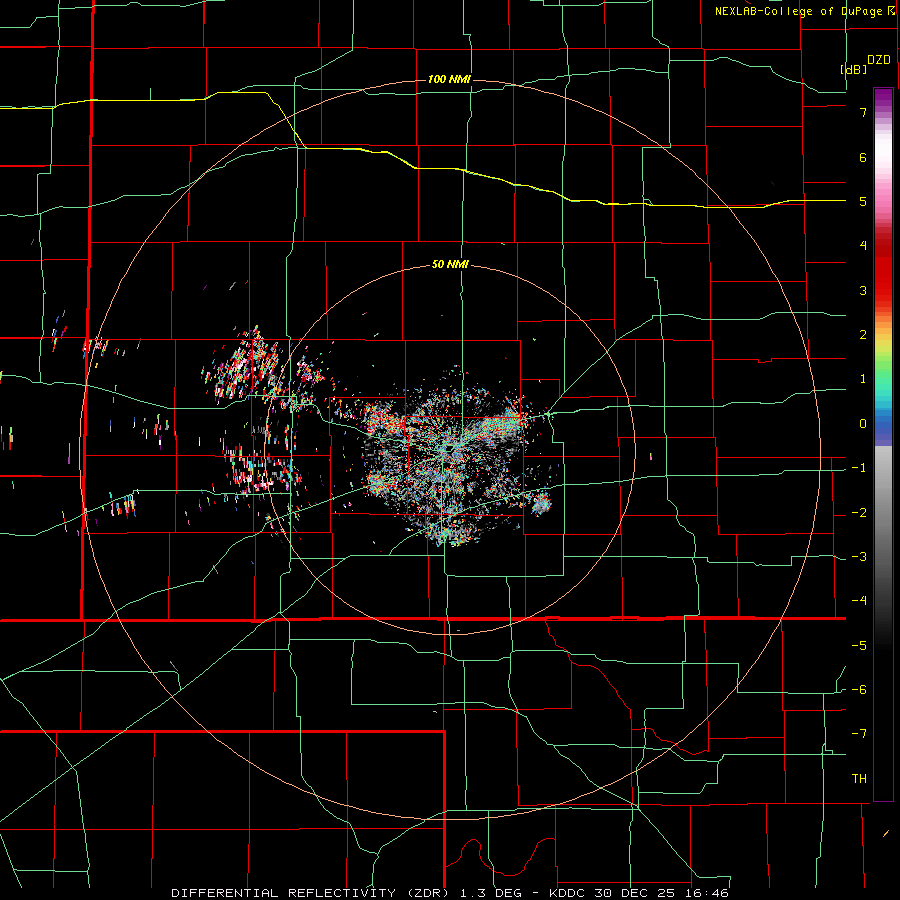This screenshot has height=900, width=900.
Task: Click the 1 value on color scale
Action: pos(863,379)
